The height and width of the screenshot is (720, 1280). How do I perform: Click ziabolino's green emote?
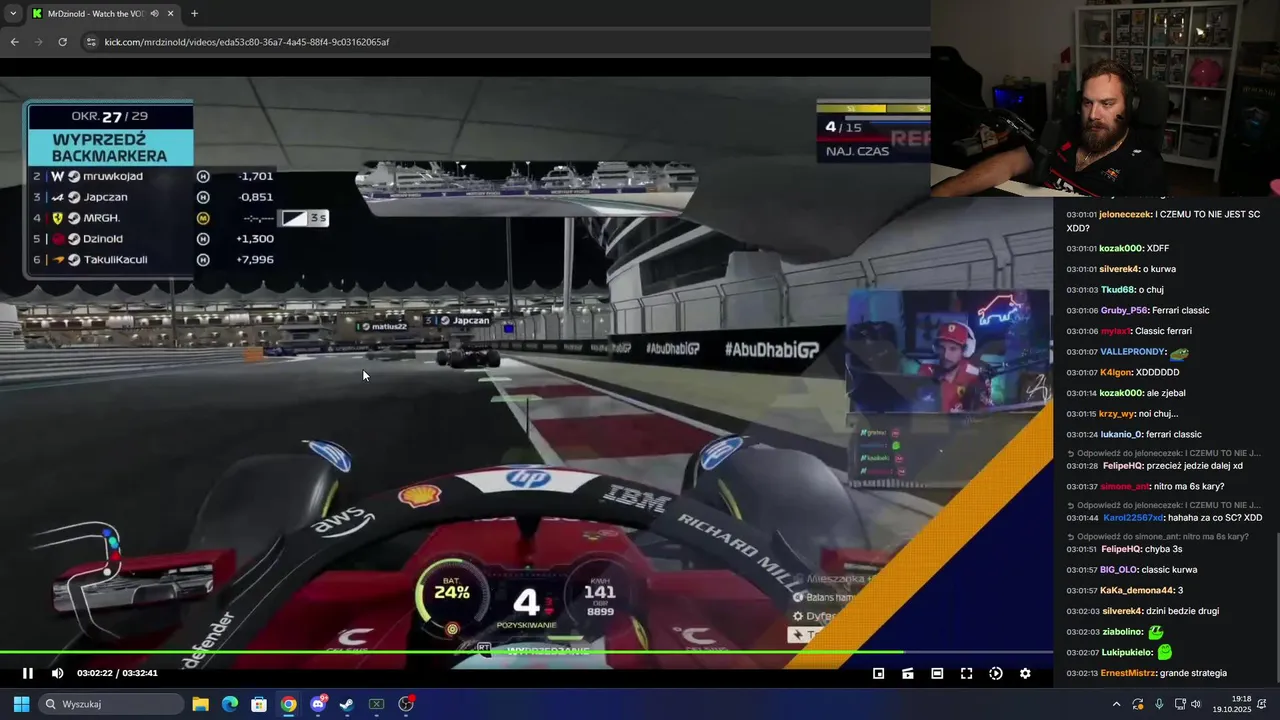1156,632
